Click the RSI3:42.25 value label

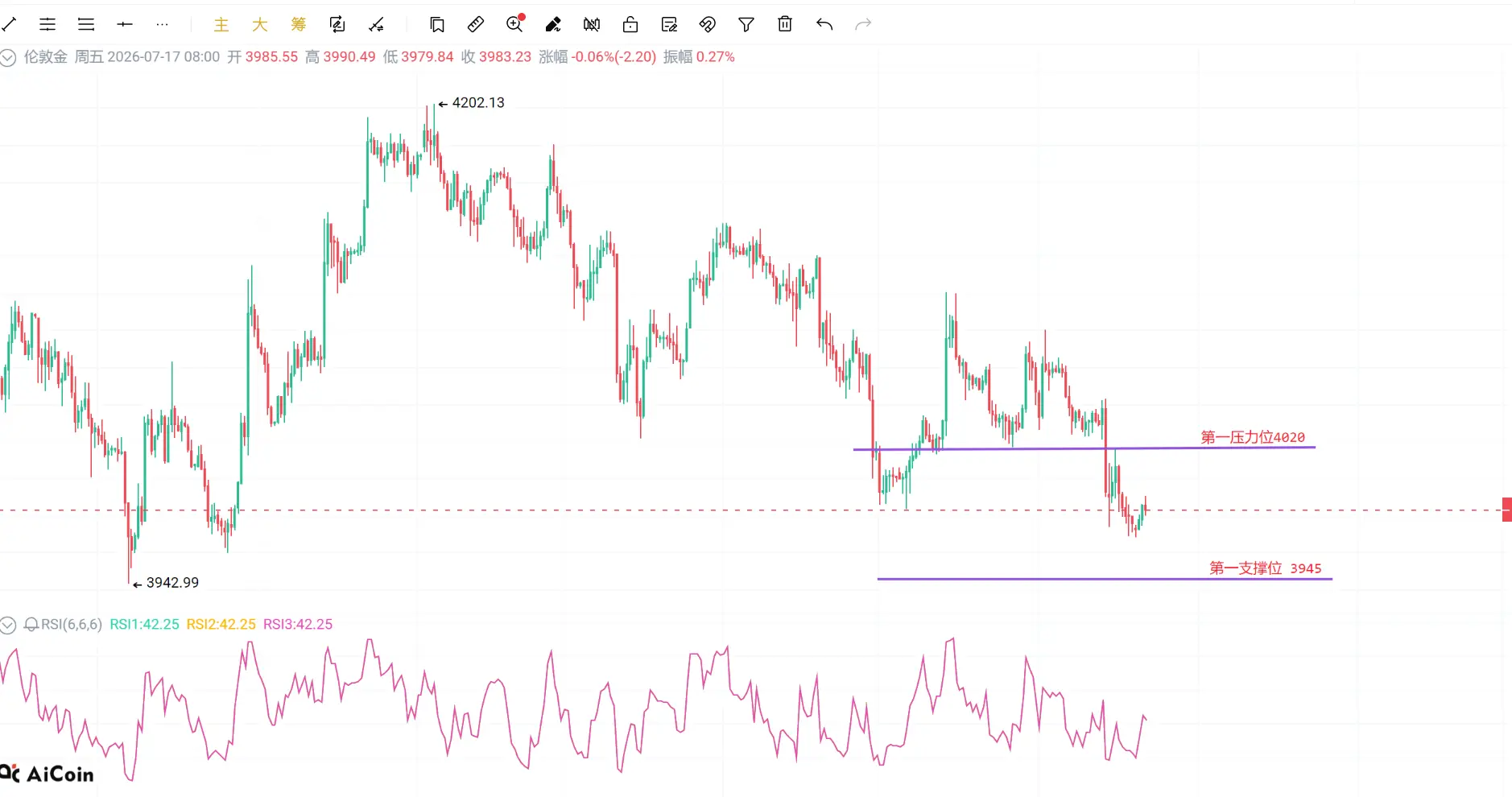tap(298, 624)
